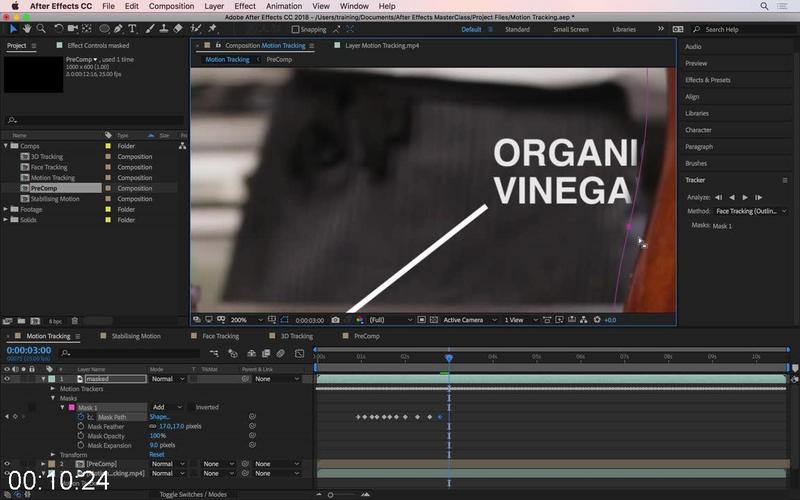Switch to the Face Tracking timeline tab
800x500 pixels.
pos(220,336)
